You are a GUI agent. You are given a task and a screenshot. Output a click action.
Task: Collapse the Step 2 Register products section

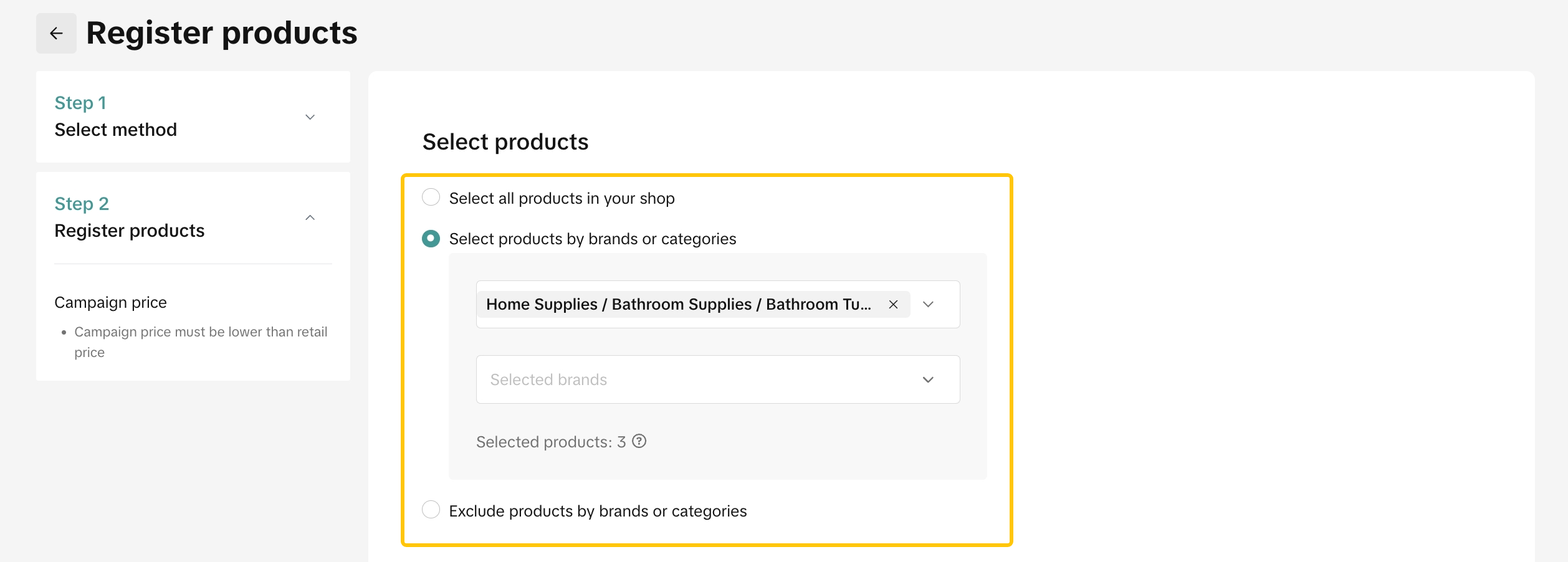click(x=310, y=218)
